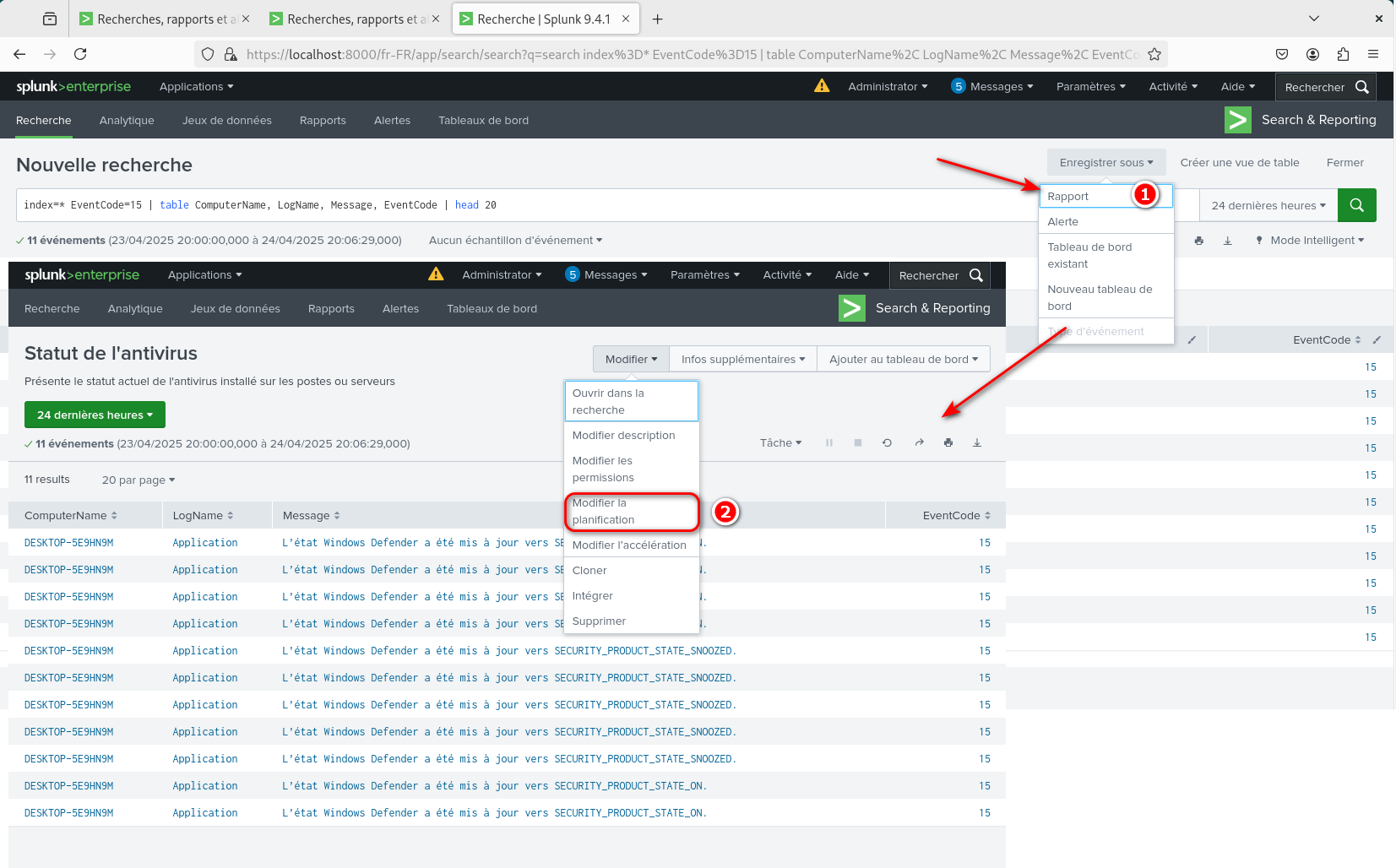Switch to the Rapports tab in the top Splunk nav

[323, 120]
